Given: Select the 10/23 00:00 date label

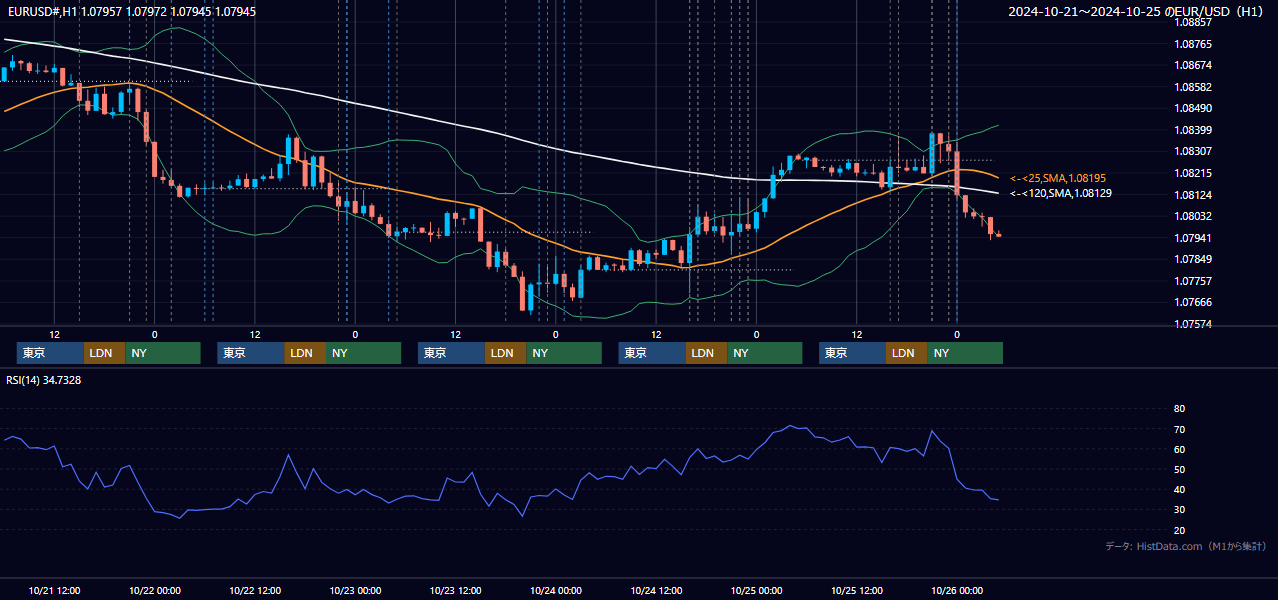Looking at the screenshot, I should 355,590.
